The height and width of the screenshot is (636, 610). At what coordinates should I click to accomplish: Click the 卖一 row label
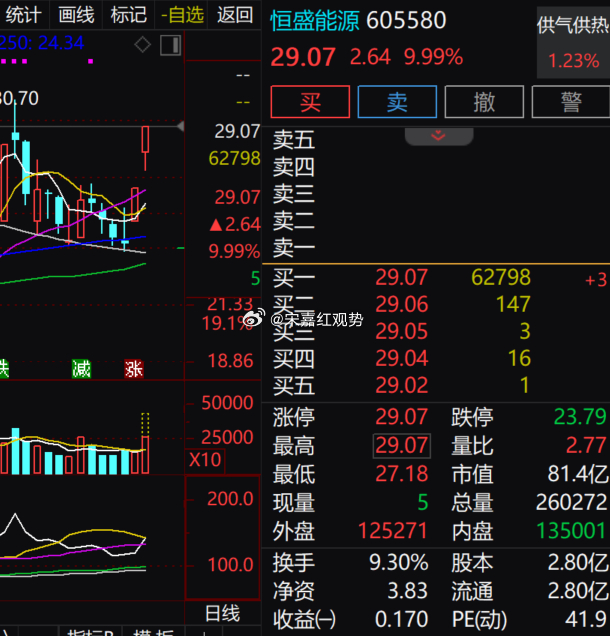(x=294, y=248)
